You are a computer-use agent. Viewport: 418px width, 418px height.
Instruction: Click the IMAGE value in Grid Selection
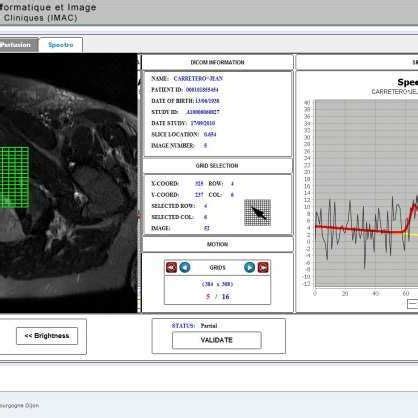[206, 228]
